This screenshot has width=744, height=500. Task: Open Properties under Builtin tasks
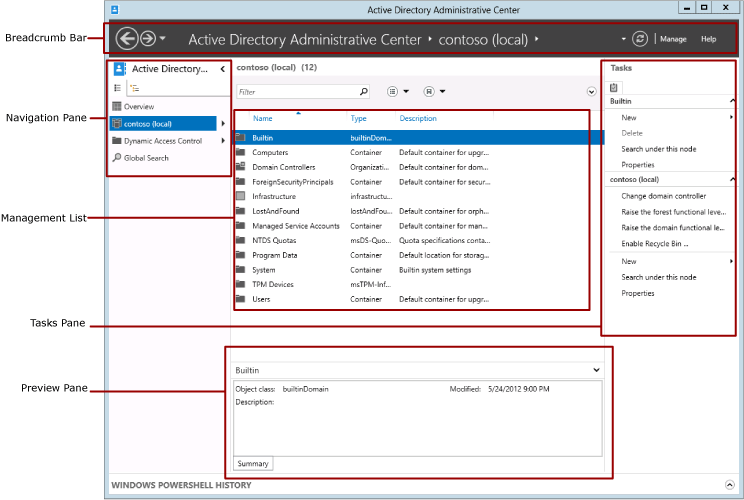click(x=638, y=165)
